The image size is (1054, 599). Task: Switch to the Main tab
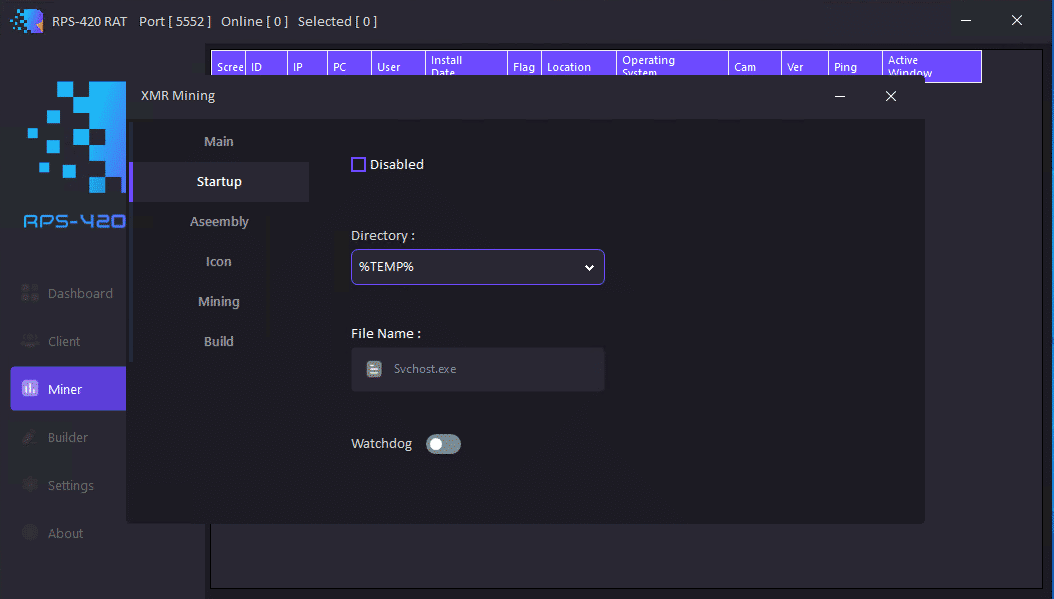tap(218, 142)
